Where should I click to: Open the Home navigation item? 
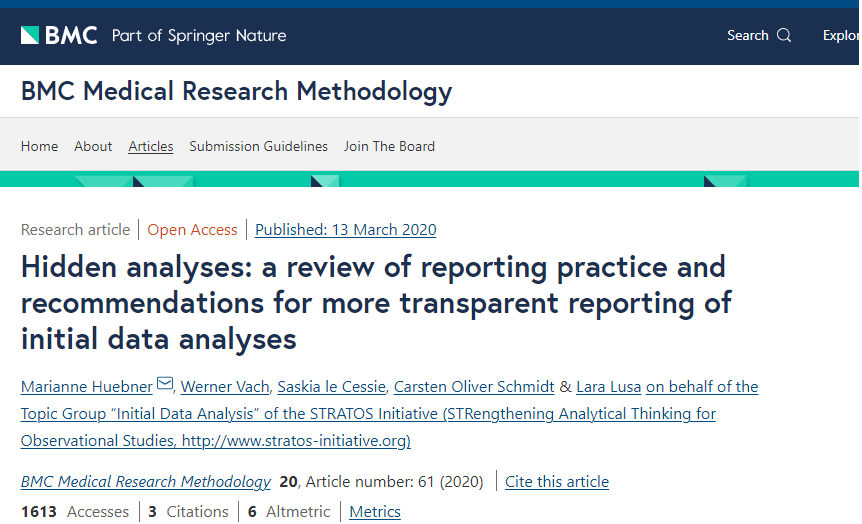click(39, 146)
